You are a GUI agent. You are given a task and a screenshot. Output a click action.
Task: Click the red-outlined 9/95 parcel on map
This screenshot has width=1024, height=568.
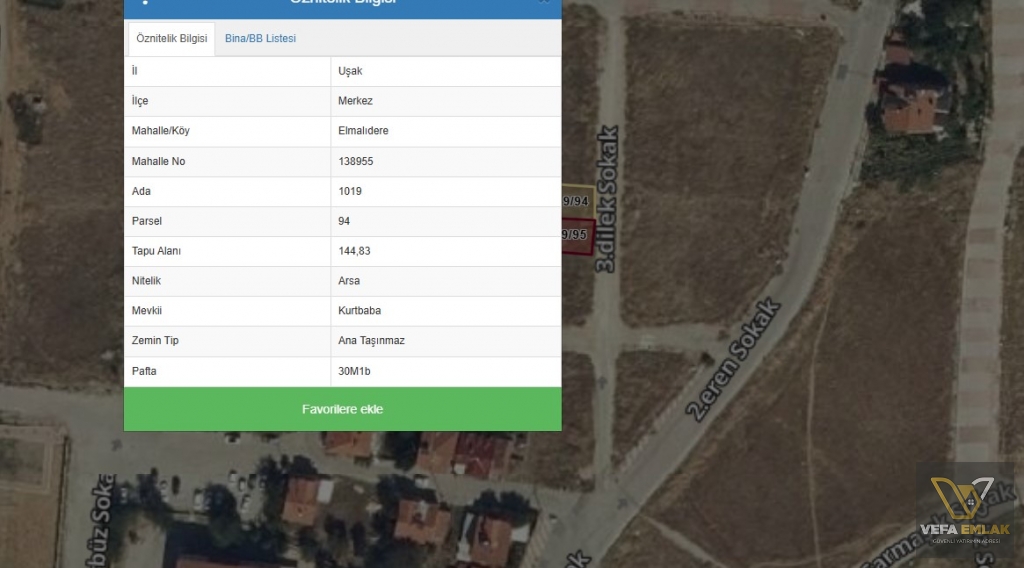coord(577,235)
